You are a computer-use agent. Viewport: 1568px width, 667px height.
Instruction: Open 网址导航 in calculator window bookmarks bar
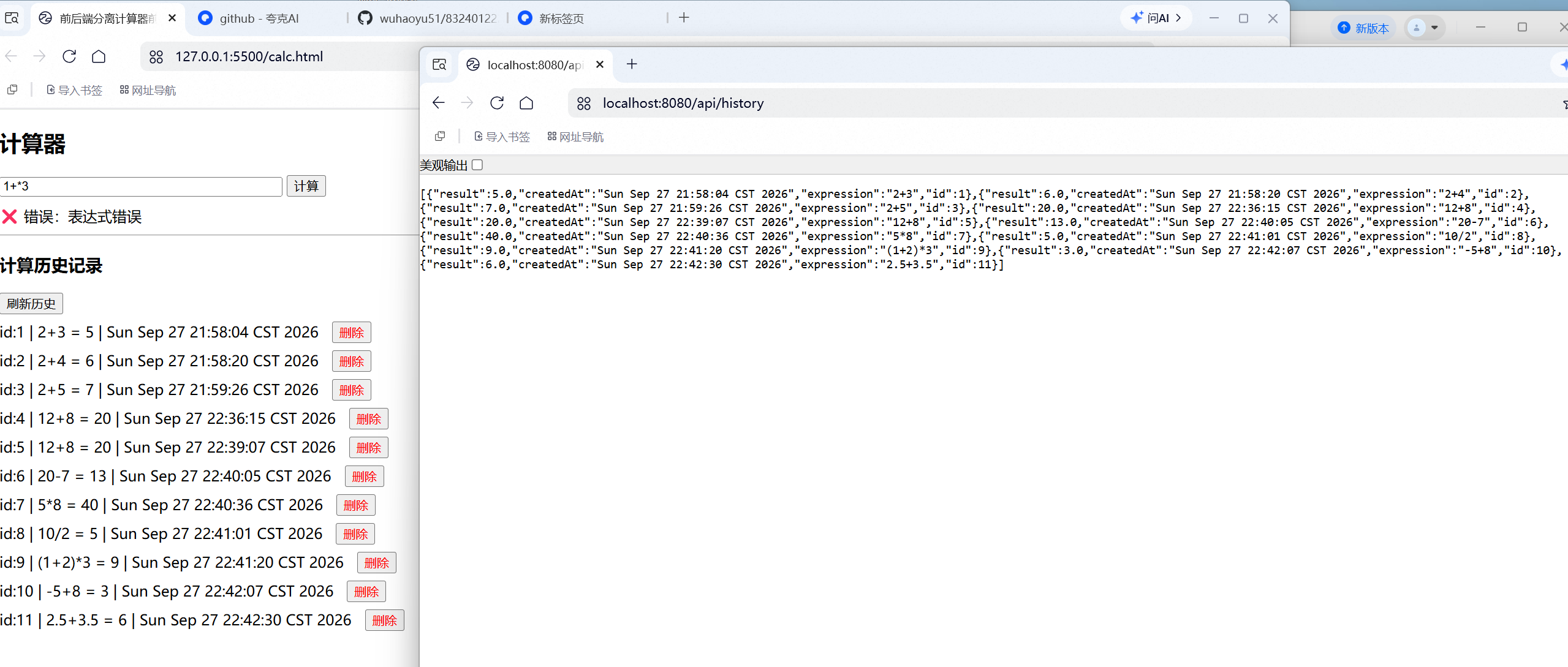(148, 90)
